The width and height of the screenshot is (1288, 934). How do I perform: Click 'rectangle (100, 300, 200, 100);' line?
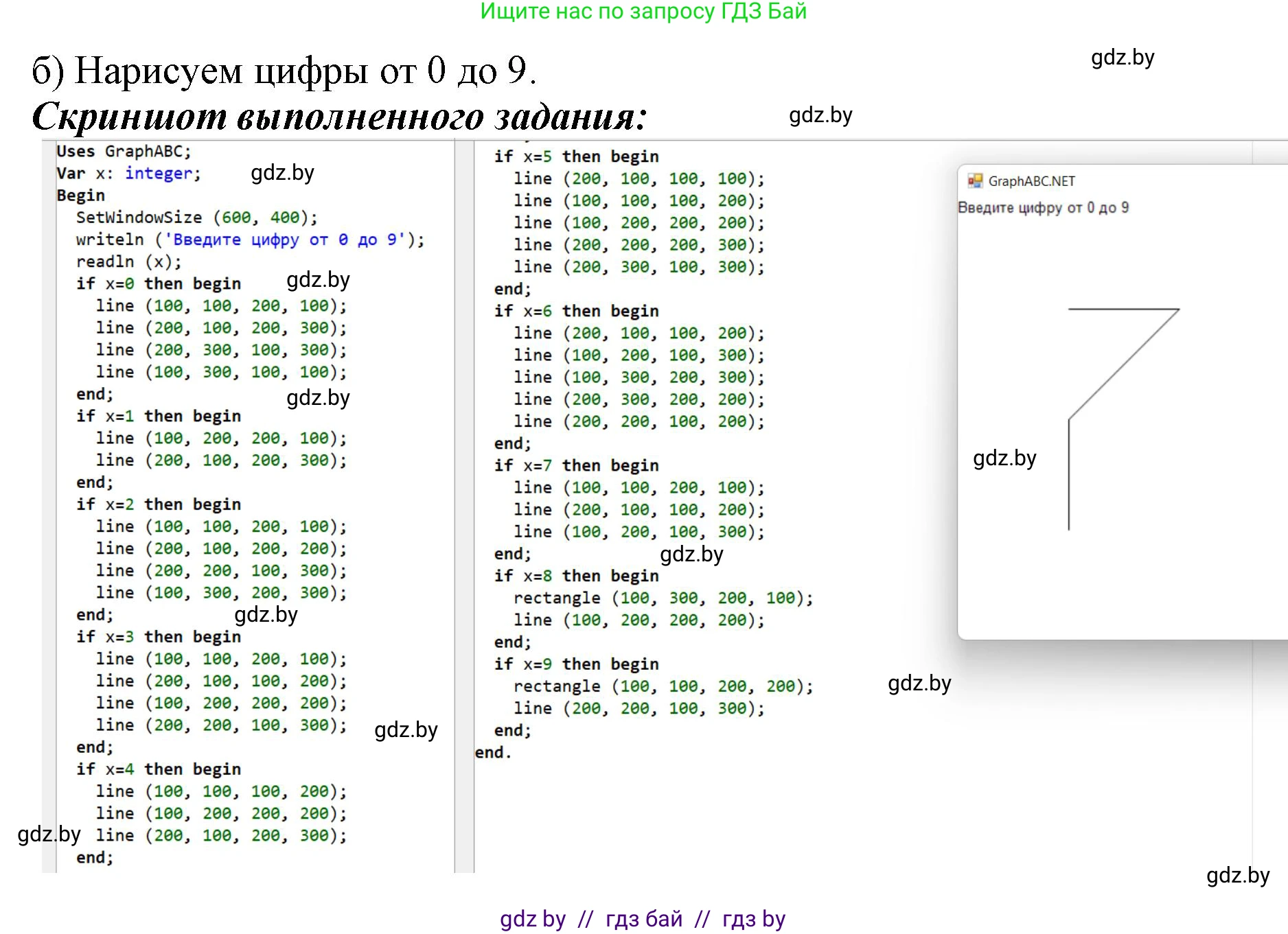pos(663,598)
